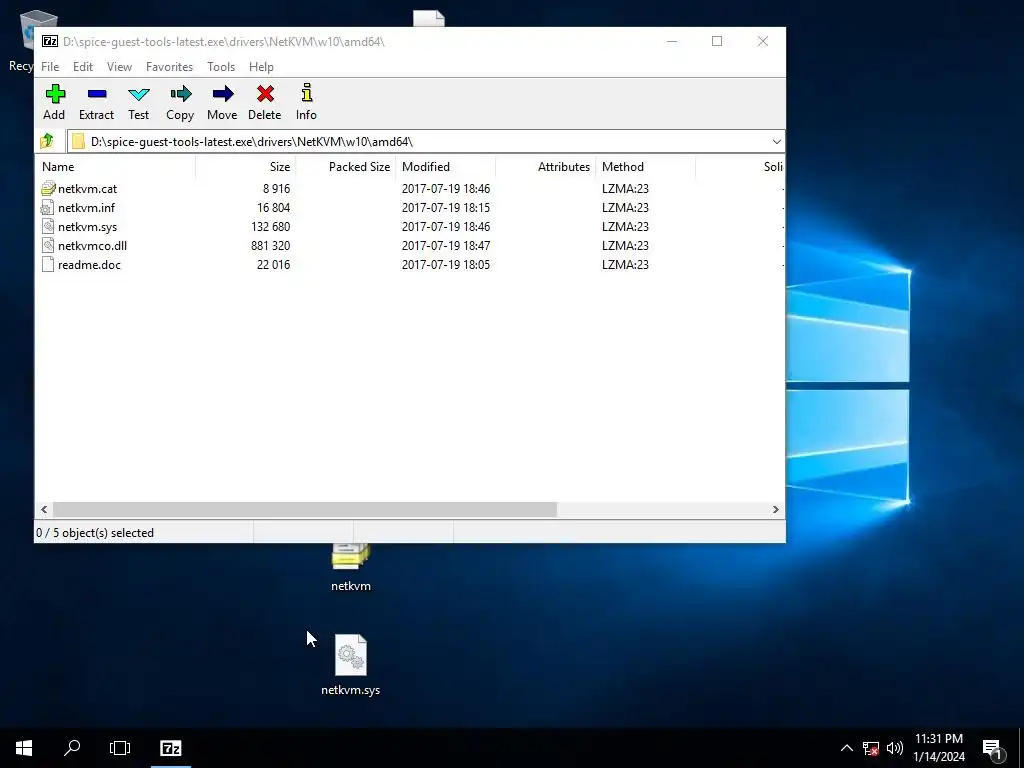Open the Info toolbar icon
This screenshot has width=1024, height=768.
click(x=306, y=93)
